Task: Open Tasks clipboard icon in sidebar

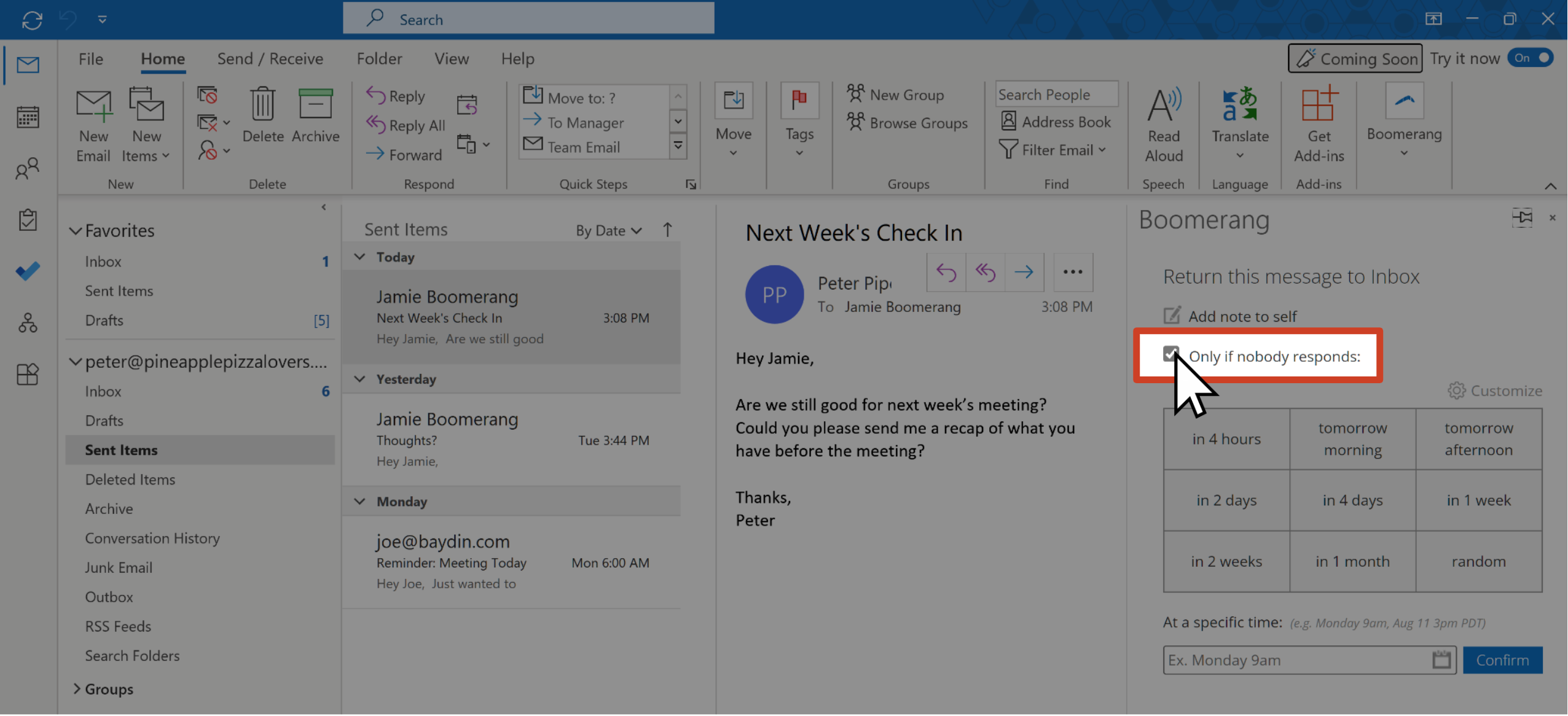Action: (28, 220)
